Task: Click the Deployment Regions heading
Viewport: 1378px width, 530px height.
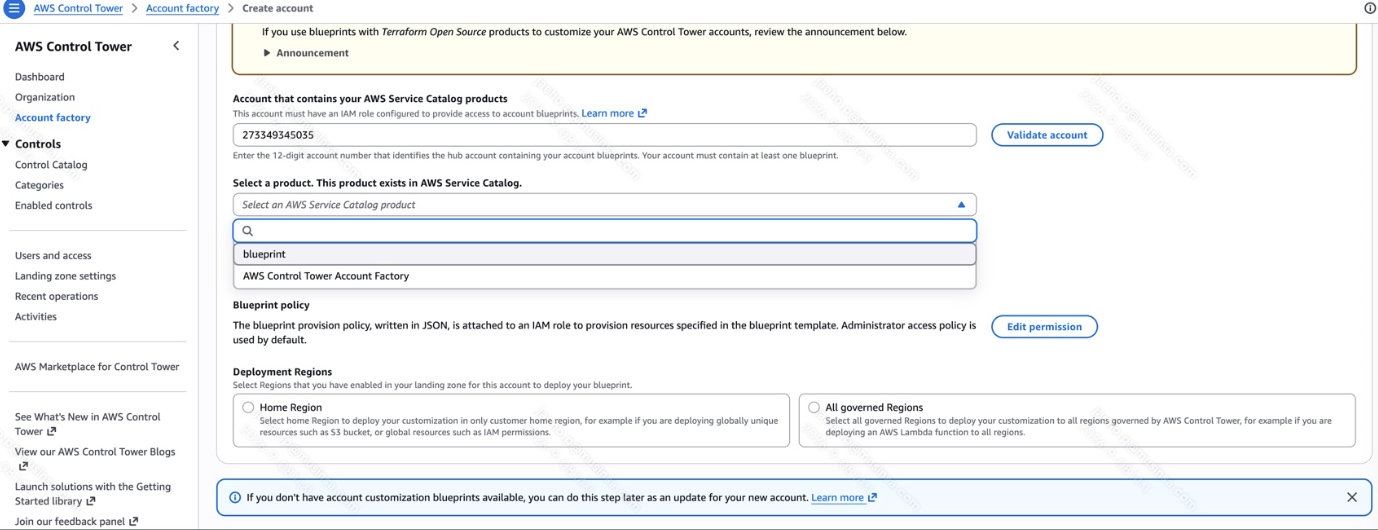Action: 282,372
